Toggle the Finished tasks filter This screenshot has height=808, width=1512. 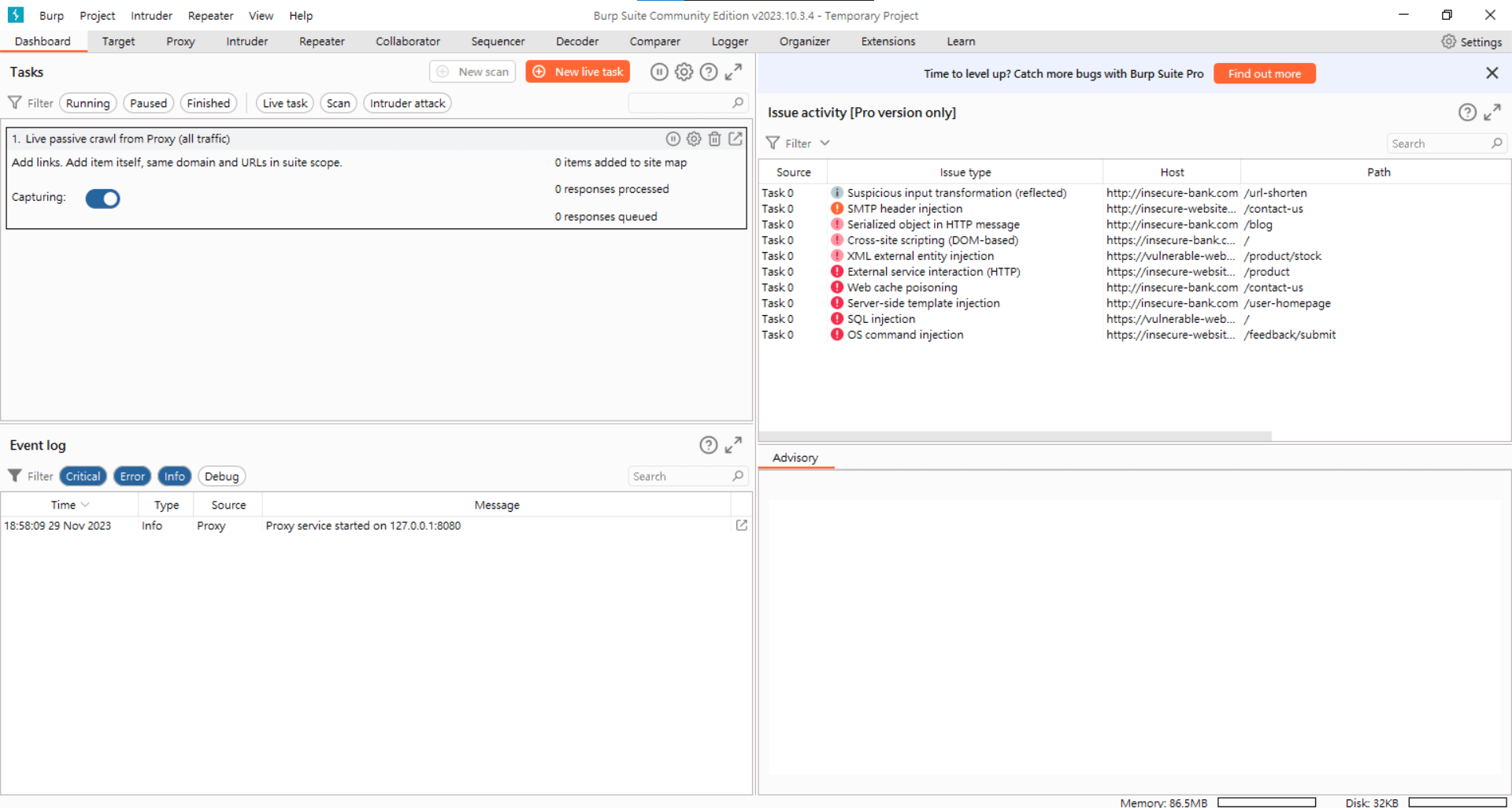point(209,103)
